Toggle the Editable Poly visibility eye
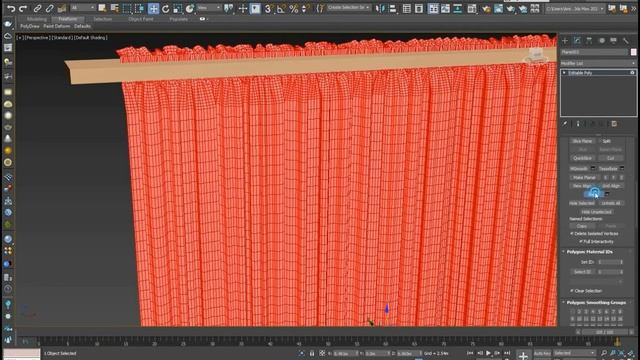The image size is (640, 360). [632, 73]
